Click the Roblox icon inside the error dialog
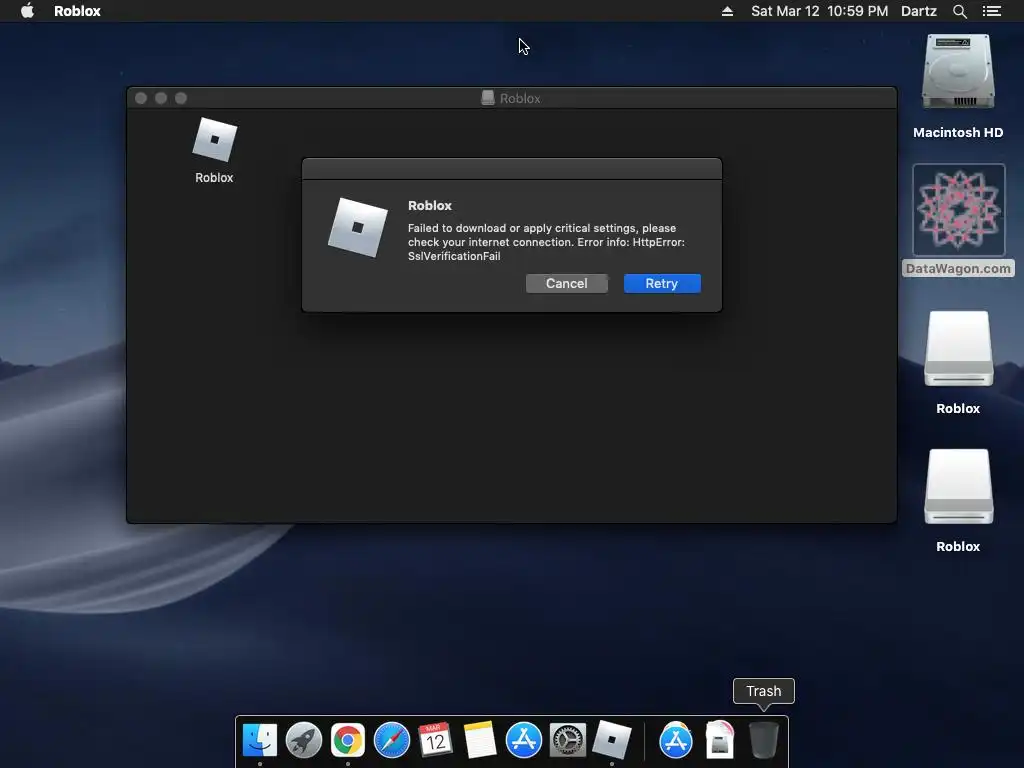This screenshot has width=1024, height=768. point(358,227)
